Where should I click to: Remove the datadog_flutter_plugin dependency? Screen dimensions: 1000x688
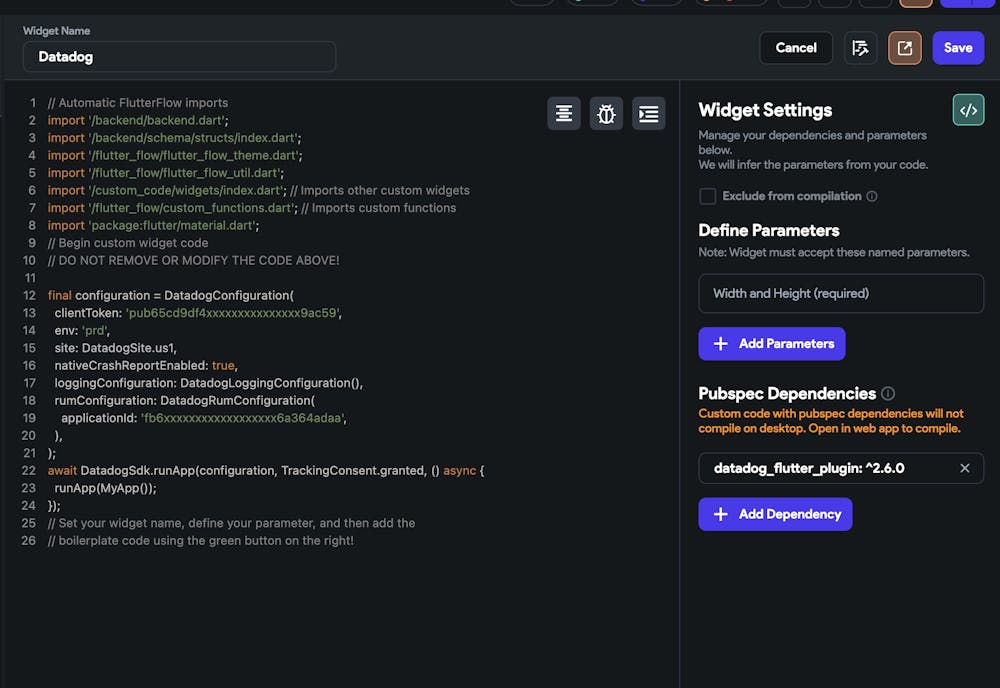[965, 468]
